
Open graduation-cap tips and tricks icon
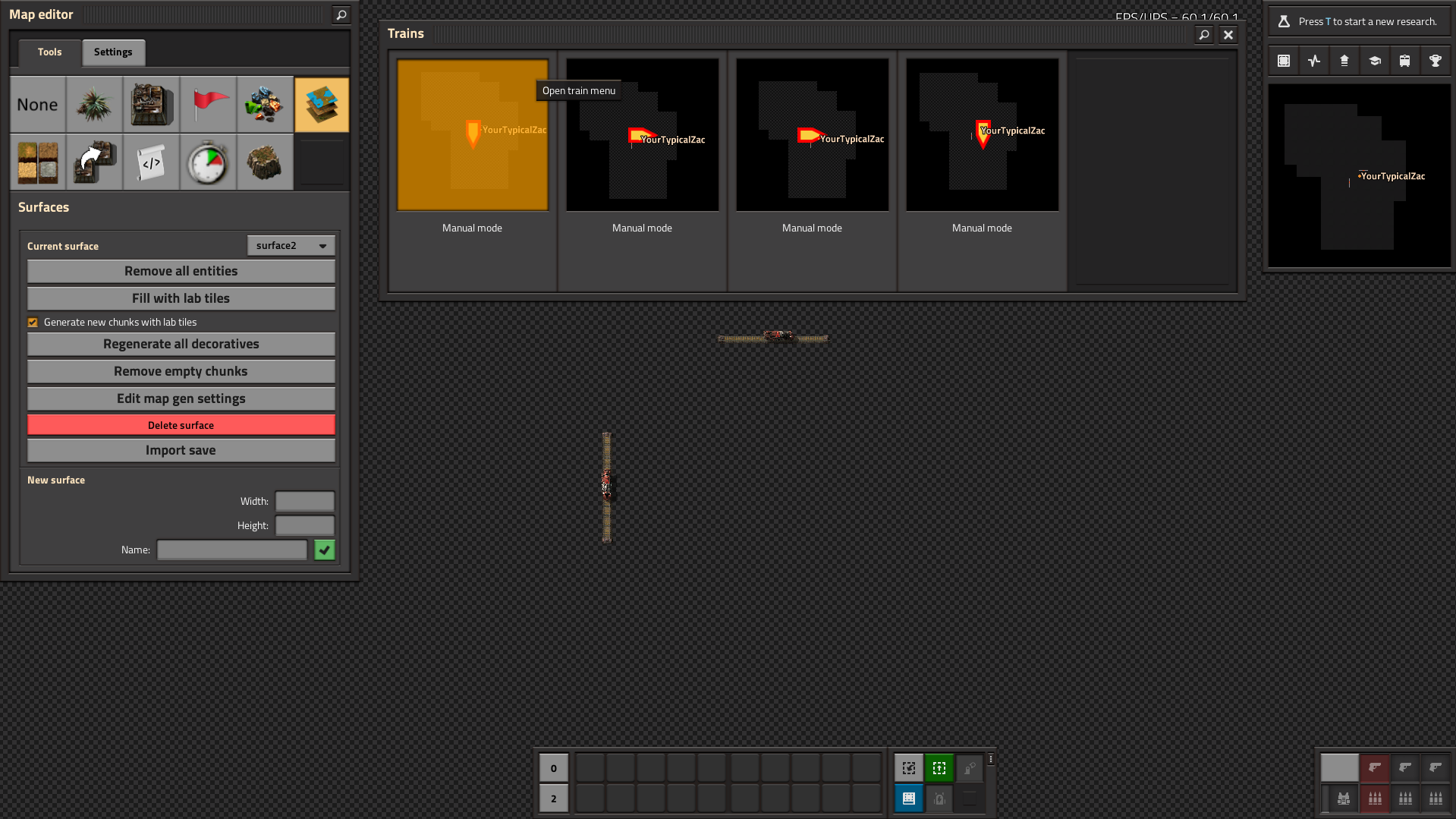(1375, 61)
